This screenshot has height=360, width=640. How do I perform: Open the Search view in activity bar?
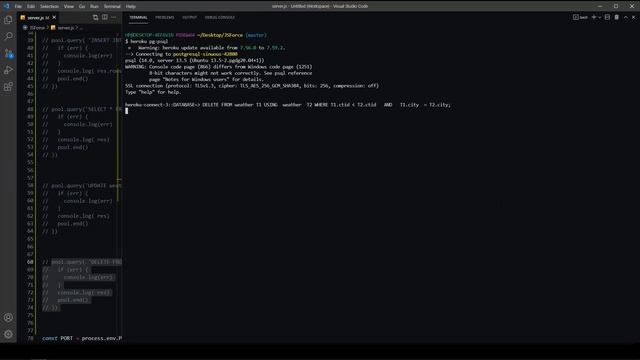coord(8,36)
